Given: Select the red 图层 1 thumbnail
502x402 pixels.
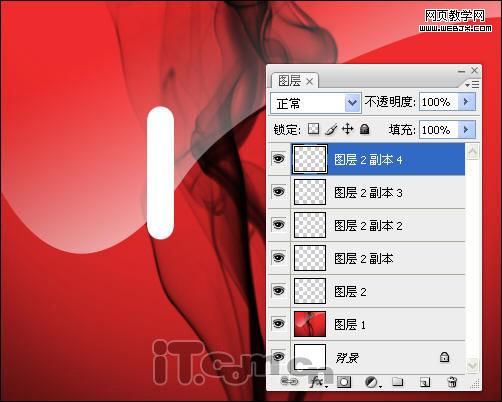Looking at the screenshot, I should pyautogui.click(x=310, y=324).
